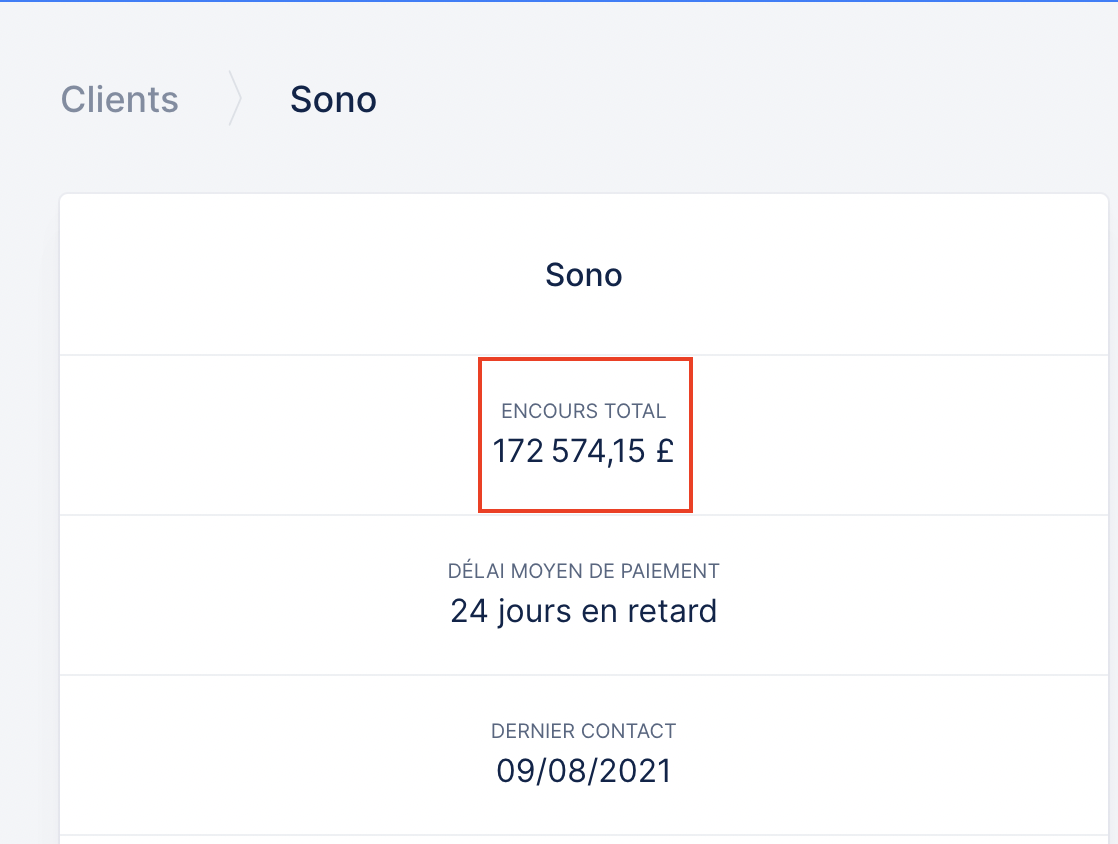The image size is (1118, 844).
Task: Click the DERNIER CONTACT label
Action: click(584, 731)
